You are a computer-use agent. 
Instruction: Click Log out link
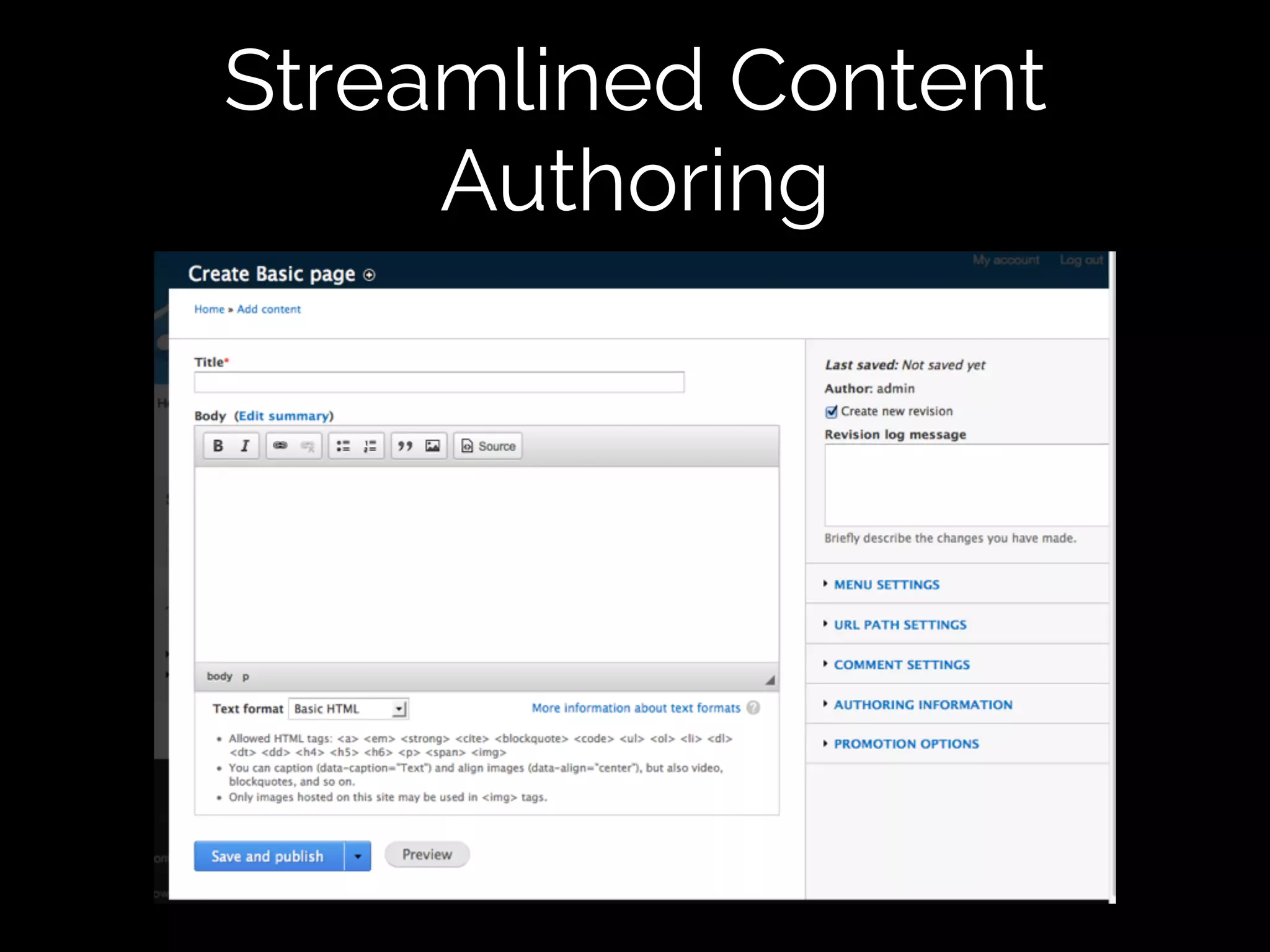1081,260
